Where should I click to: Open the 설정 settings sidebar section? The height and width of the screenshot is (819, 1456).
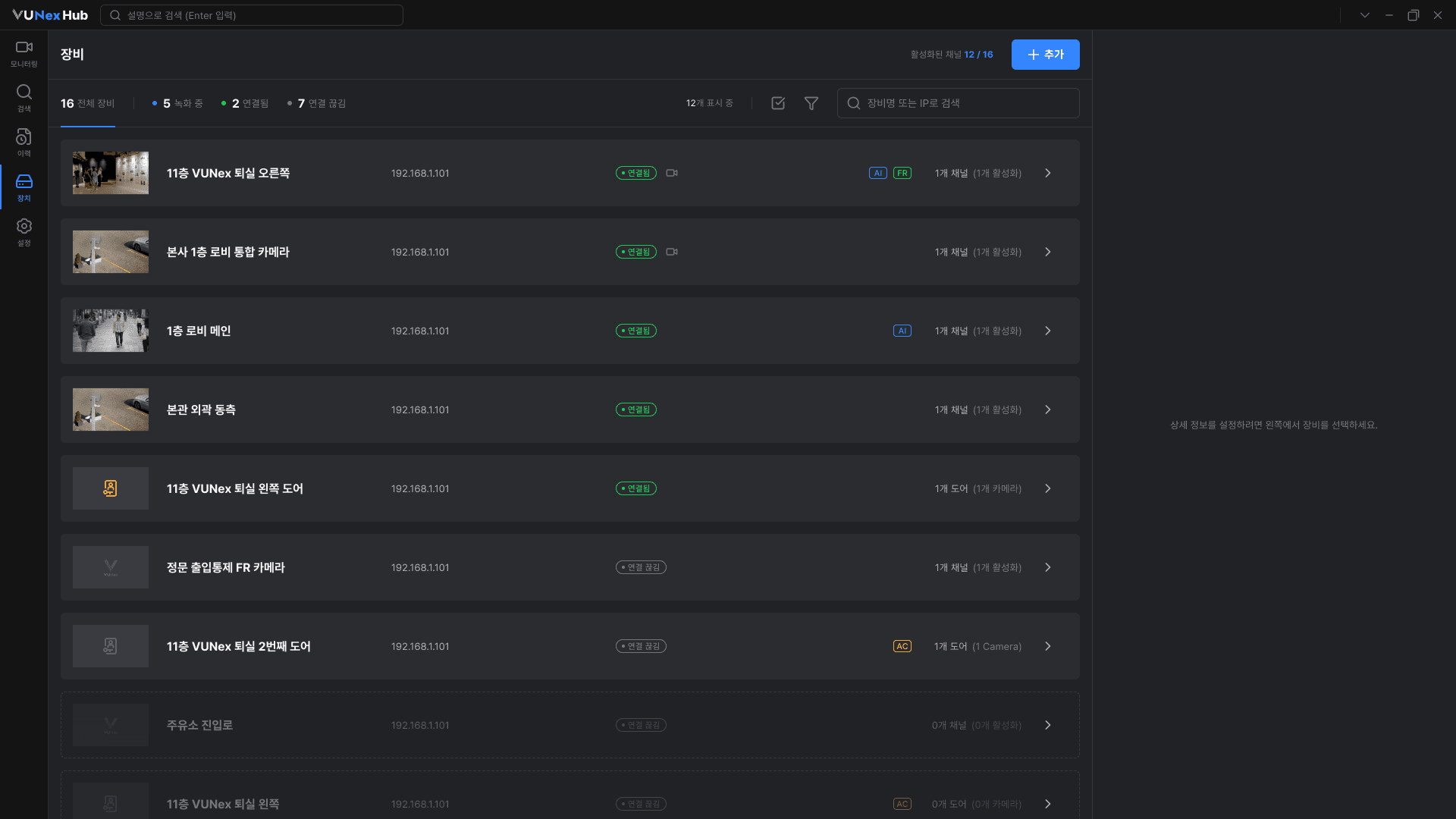coord(24,233)
